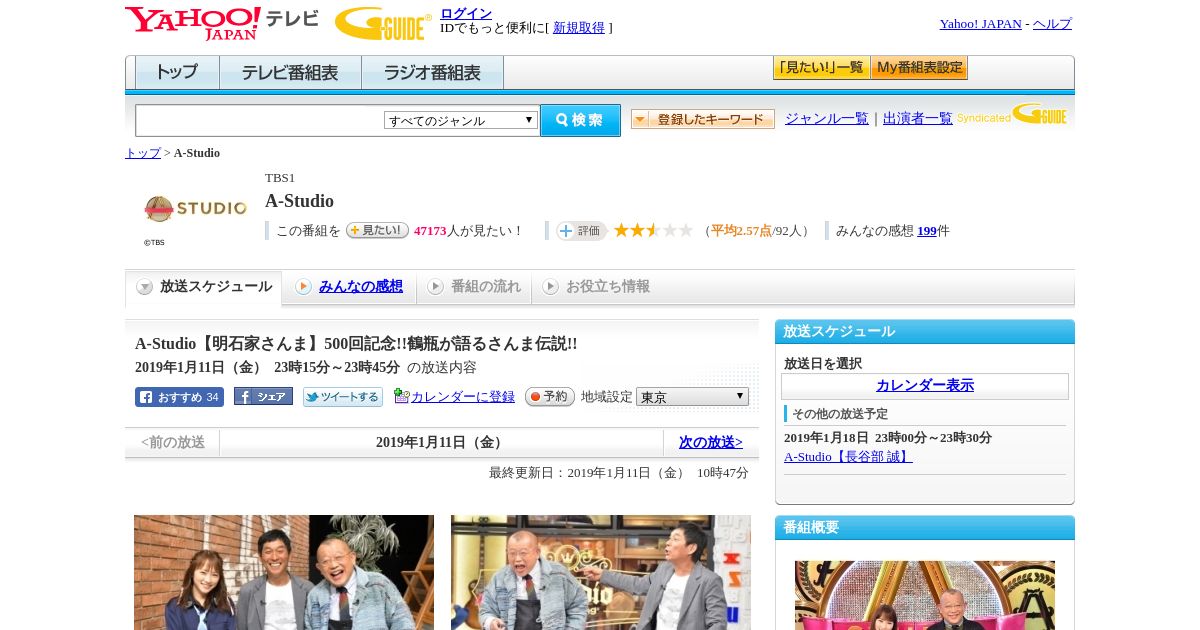This screenshot has height=630, width=1200.
Task: Click the カレンダー表示 link
Action: pos(925,386)
